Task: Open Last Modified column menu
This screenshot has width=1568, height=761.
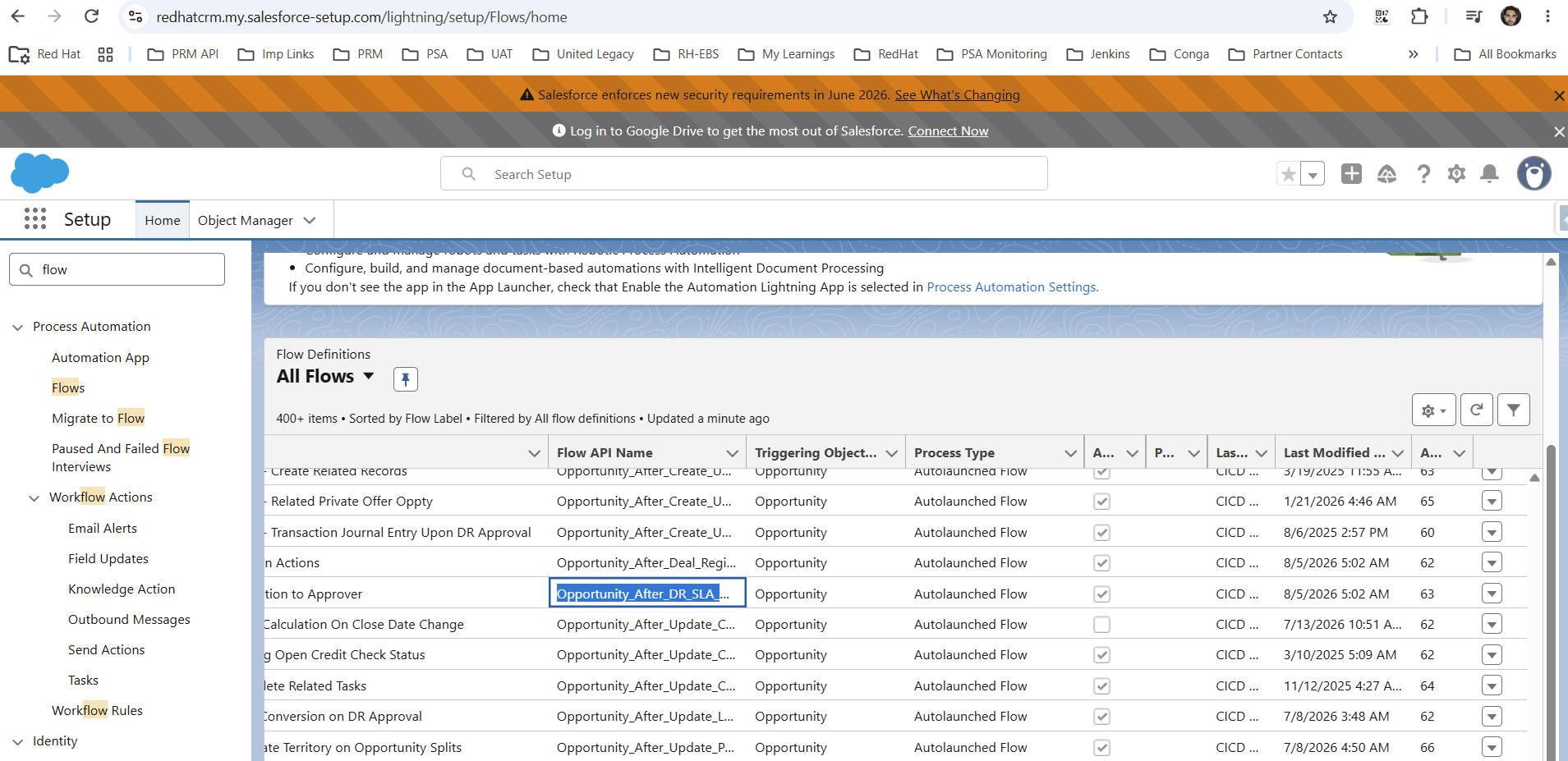Action: [x=1397, y=453]
